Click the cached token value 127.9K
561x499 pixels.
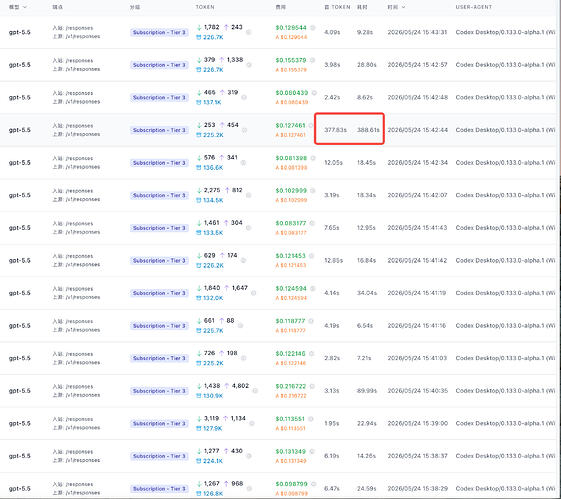pyautogui.click(x=213, y=428)
